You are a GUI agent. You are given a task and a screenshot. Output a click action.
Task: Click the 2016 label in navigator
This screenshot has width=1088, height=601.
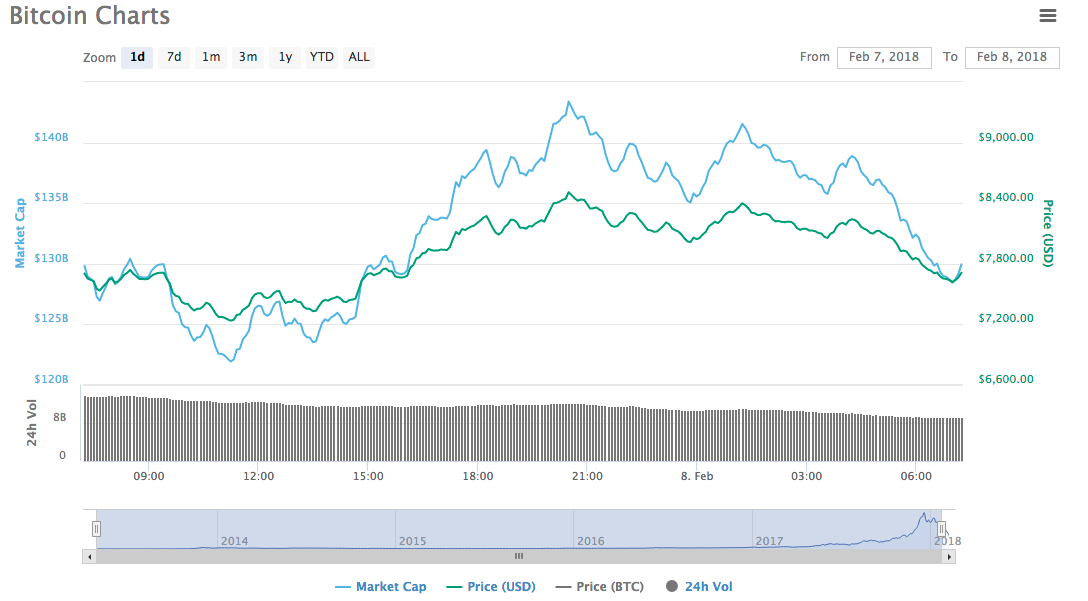pos(590,541)
